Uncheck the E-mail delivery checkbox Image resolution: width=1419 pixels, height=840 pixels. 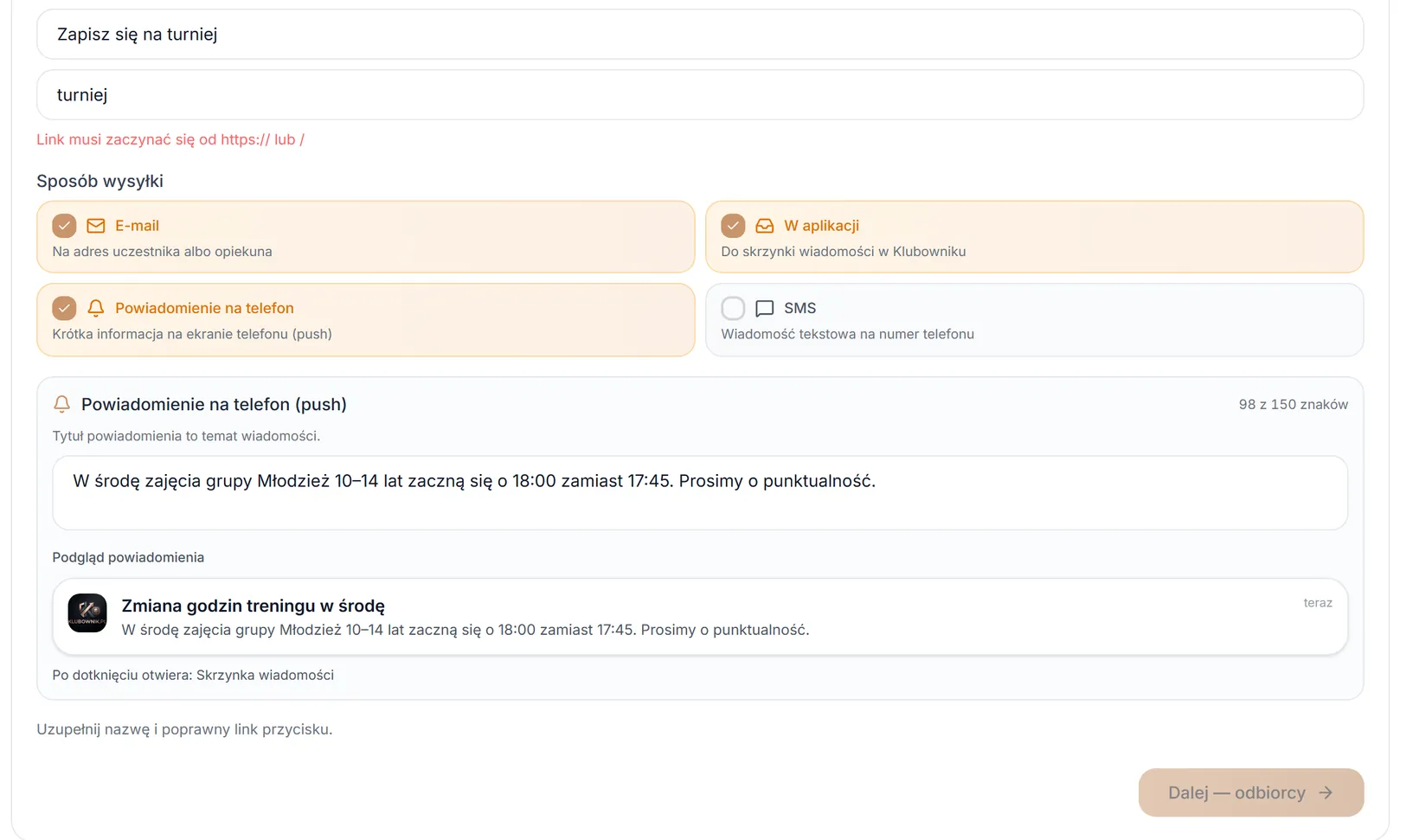point(64,226)
